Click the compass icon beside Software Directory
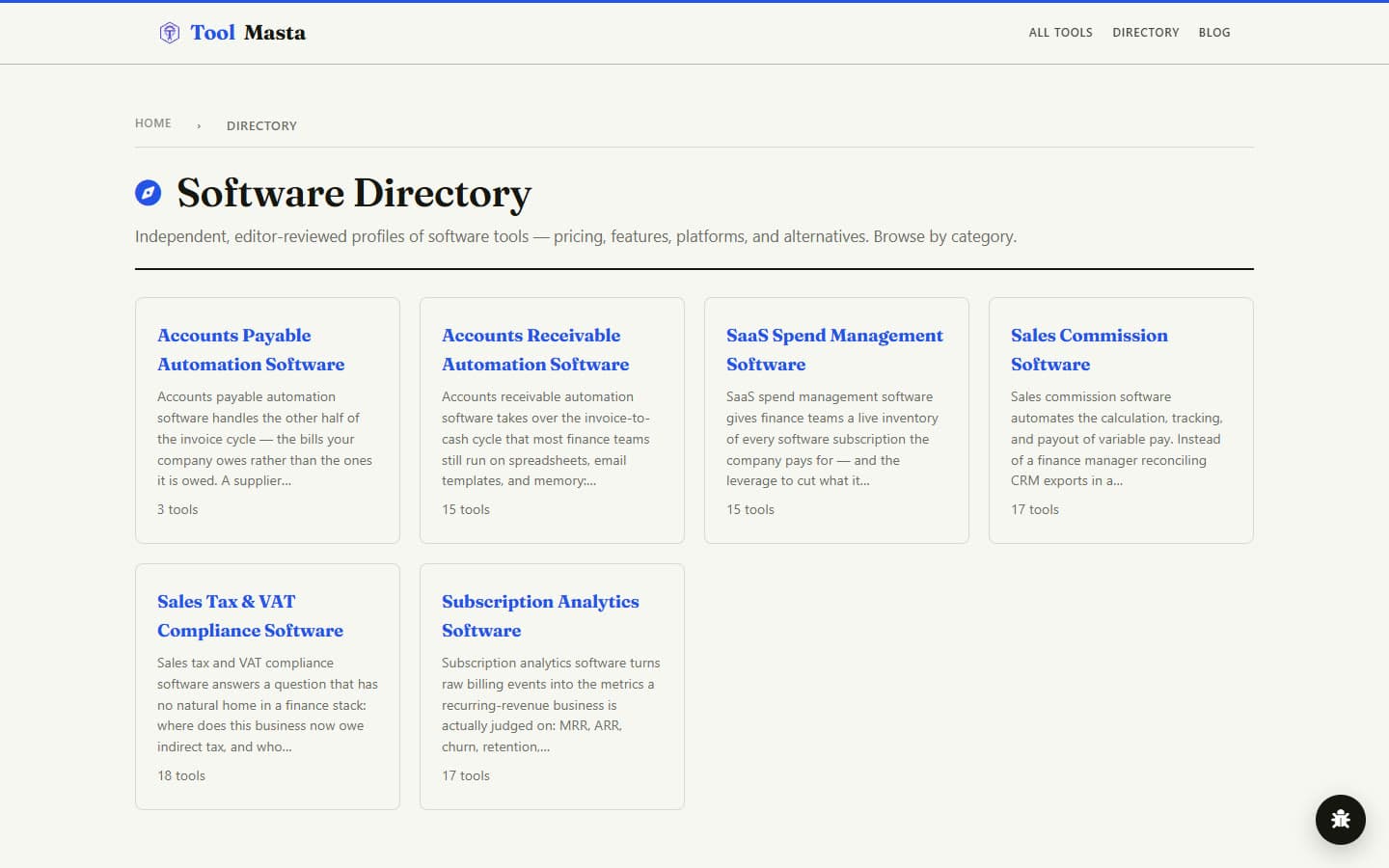 tap(148, 193)
